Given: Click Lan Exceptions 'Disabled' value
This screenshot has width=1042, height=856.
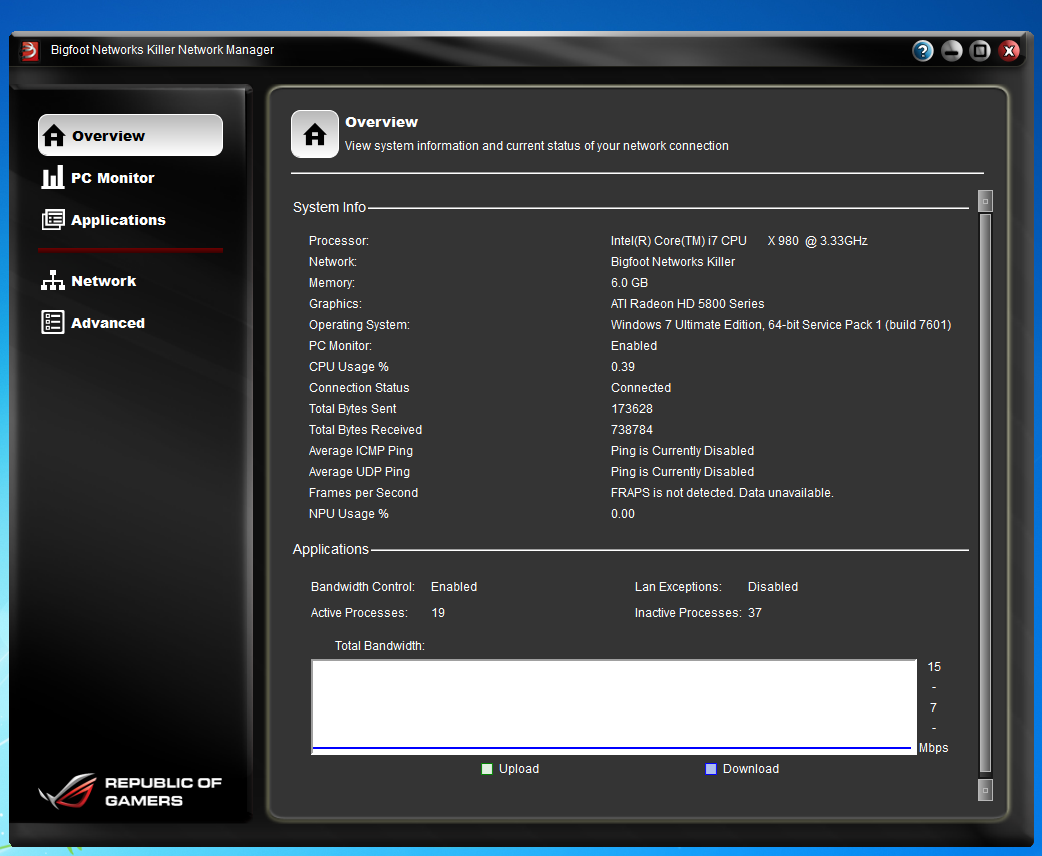Looking at the screenshot, I should tap(772, 587).
